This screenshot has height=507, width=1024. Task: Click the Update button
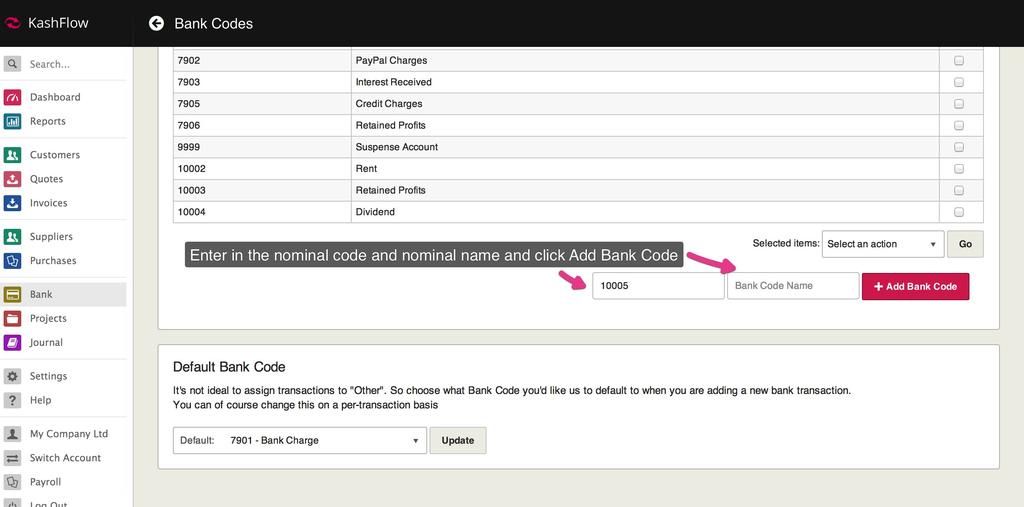[458, 440]
